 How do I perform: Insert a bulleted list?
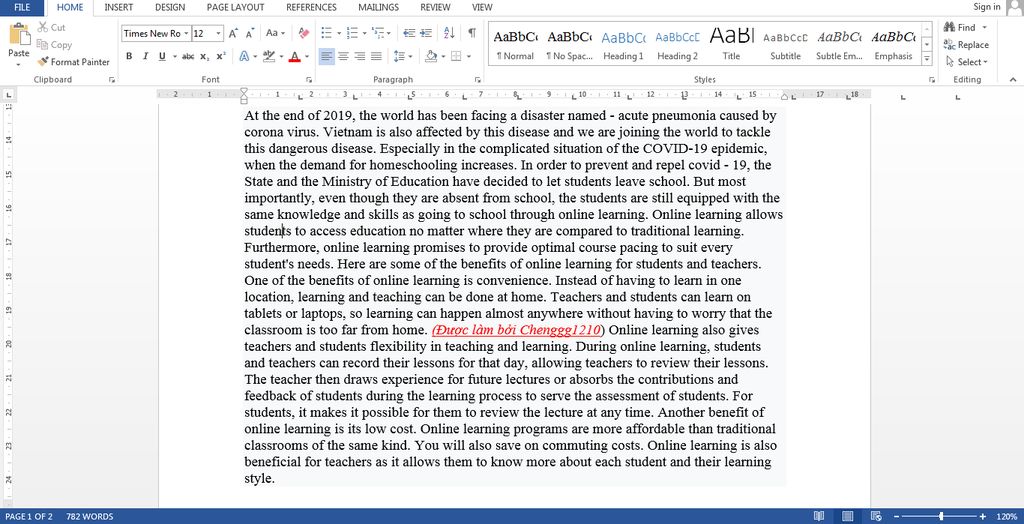327,33
